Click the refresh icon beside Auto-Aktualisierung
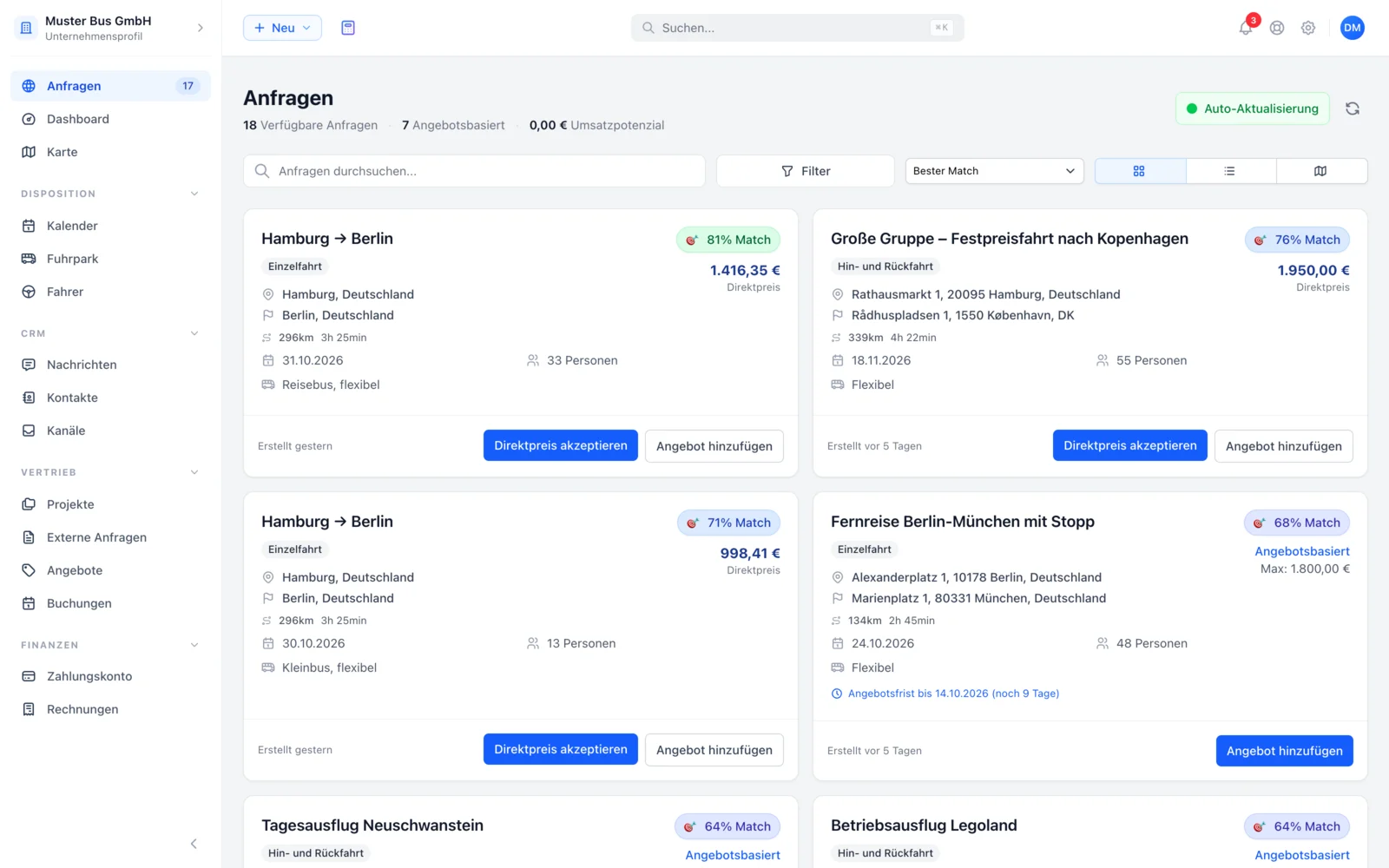 1353,108
